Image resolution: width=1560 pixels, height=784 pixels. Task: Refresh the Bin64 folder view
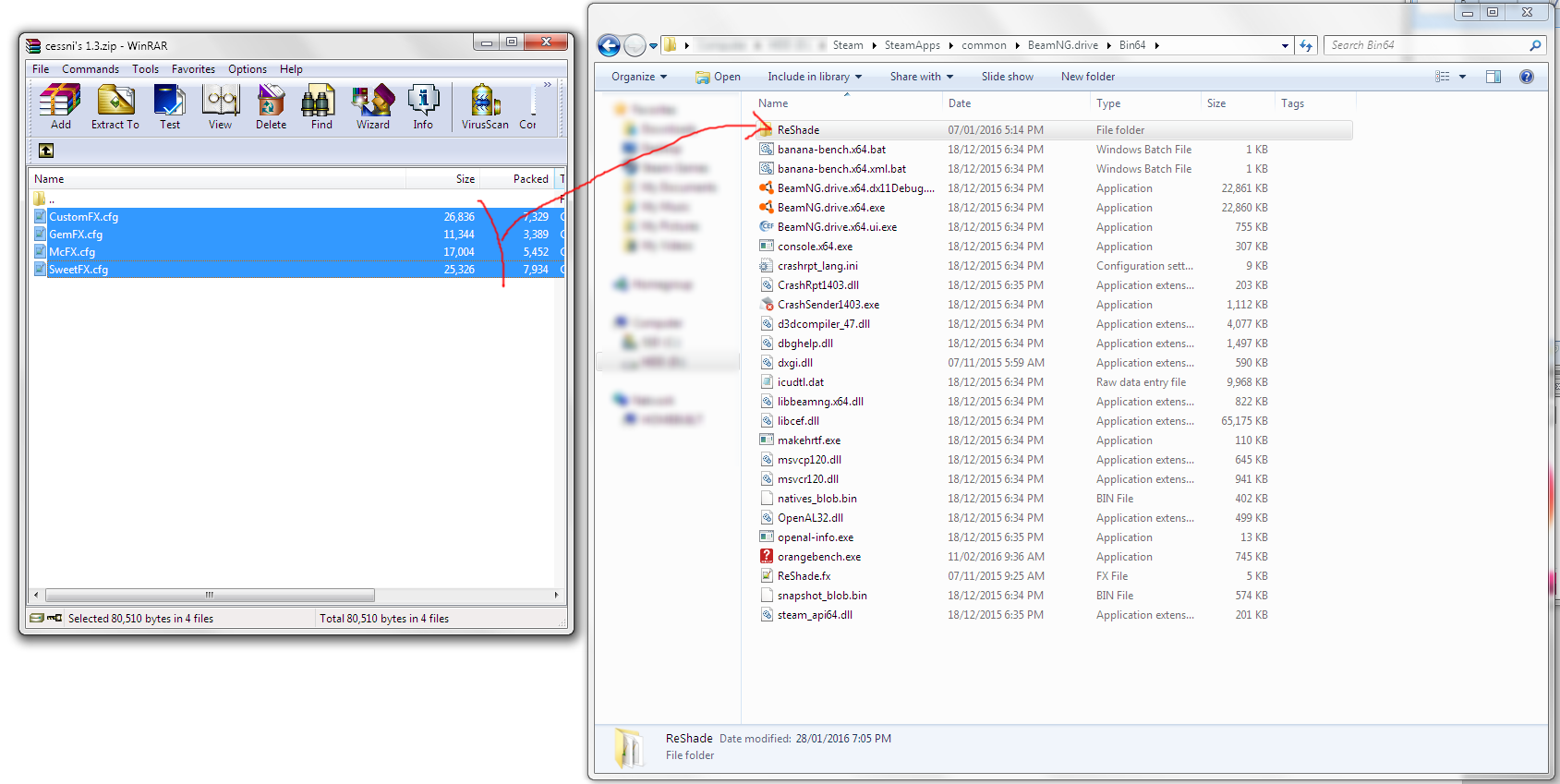point(1306,45)
